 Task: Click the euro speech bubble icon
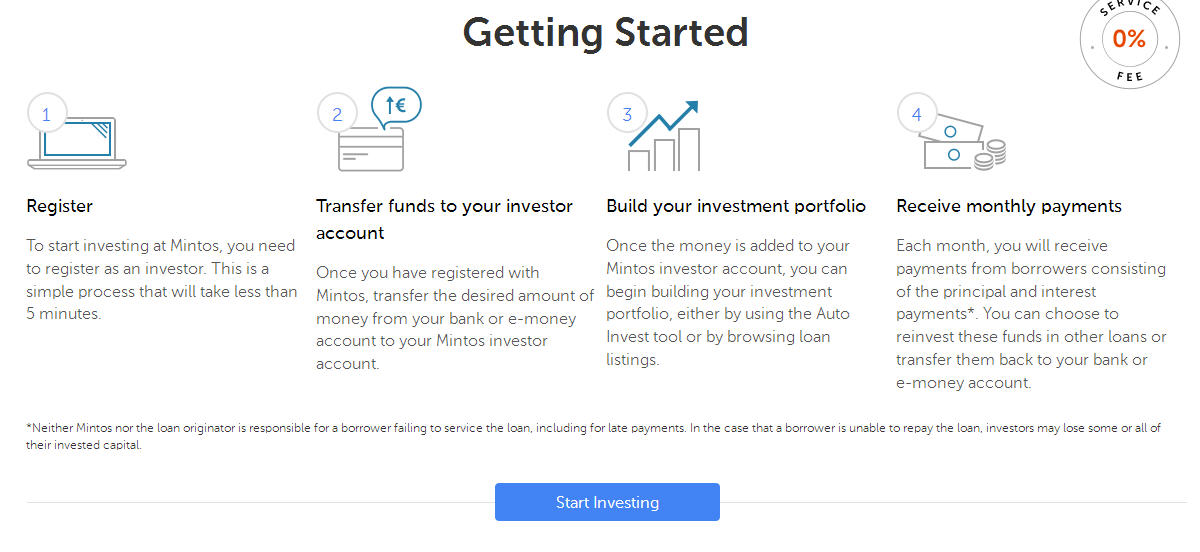[396, 105]
